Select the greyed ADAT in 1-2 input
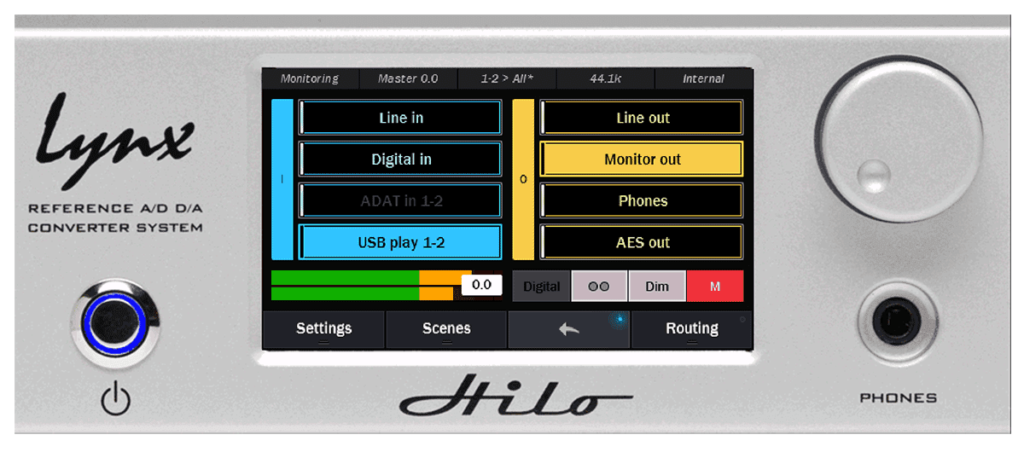Image resolution: width=1024 pixels, height=452 pixels. tap(400, 201)
